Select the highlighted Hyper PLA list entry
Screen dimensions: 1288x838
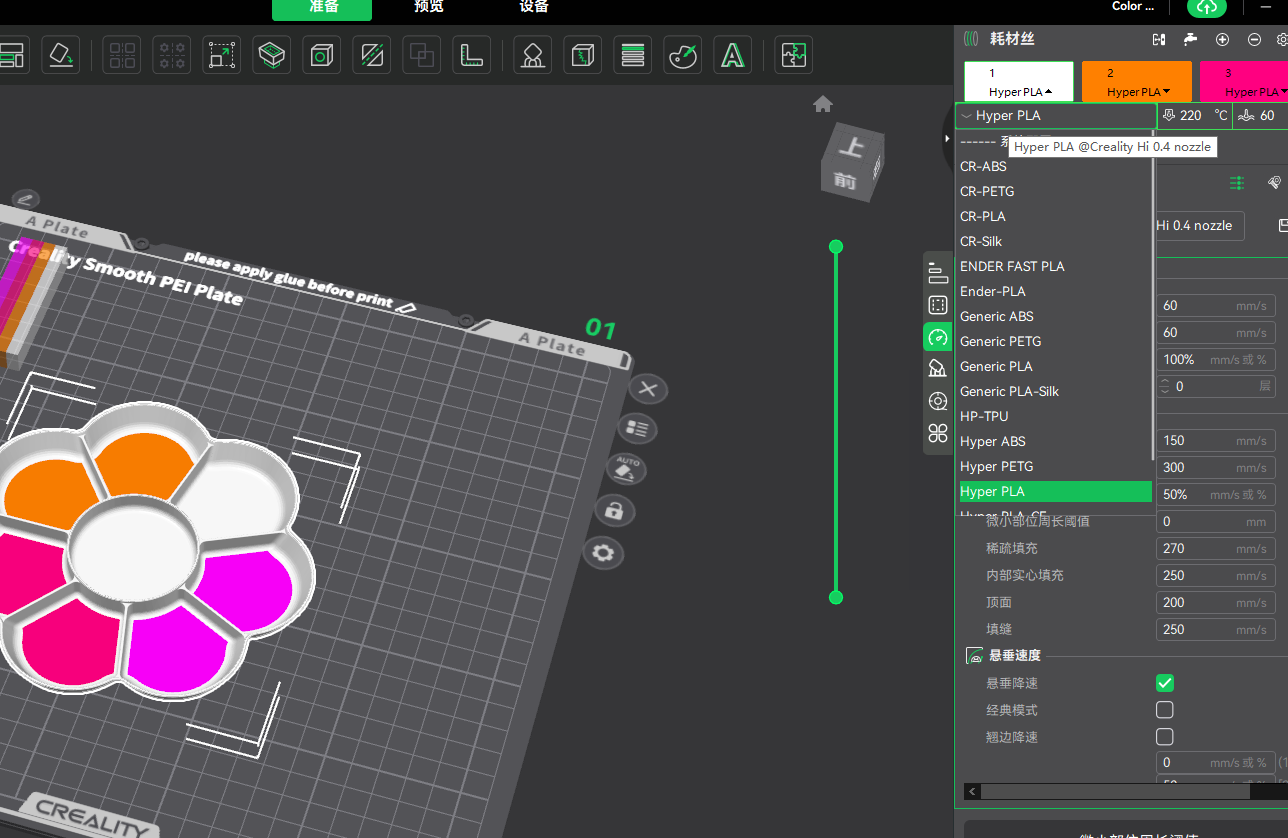(x=1054, y=491)
